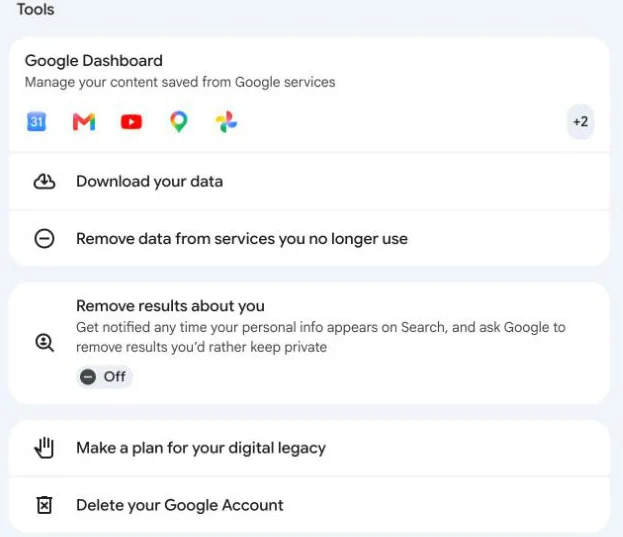Open the Google Calendar icon in Dashboard
The width and height of the screenshot is (623, 537).
[37, 122]
